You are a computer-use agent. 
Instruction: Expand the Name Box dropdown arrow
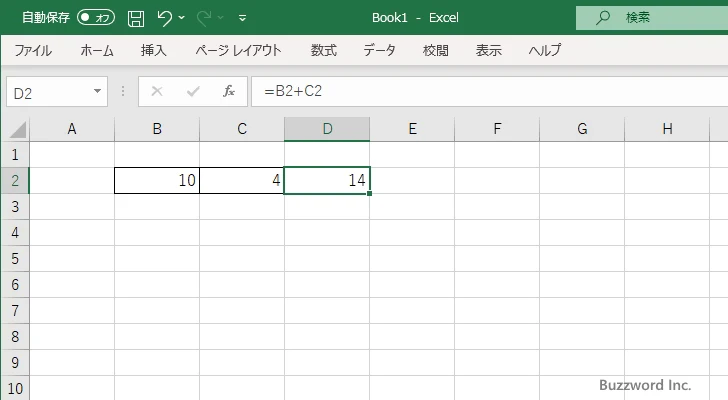(x=98, y=91)
